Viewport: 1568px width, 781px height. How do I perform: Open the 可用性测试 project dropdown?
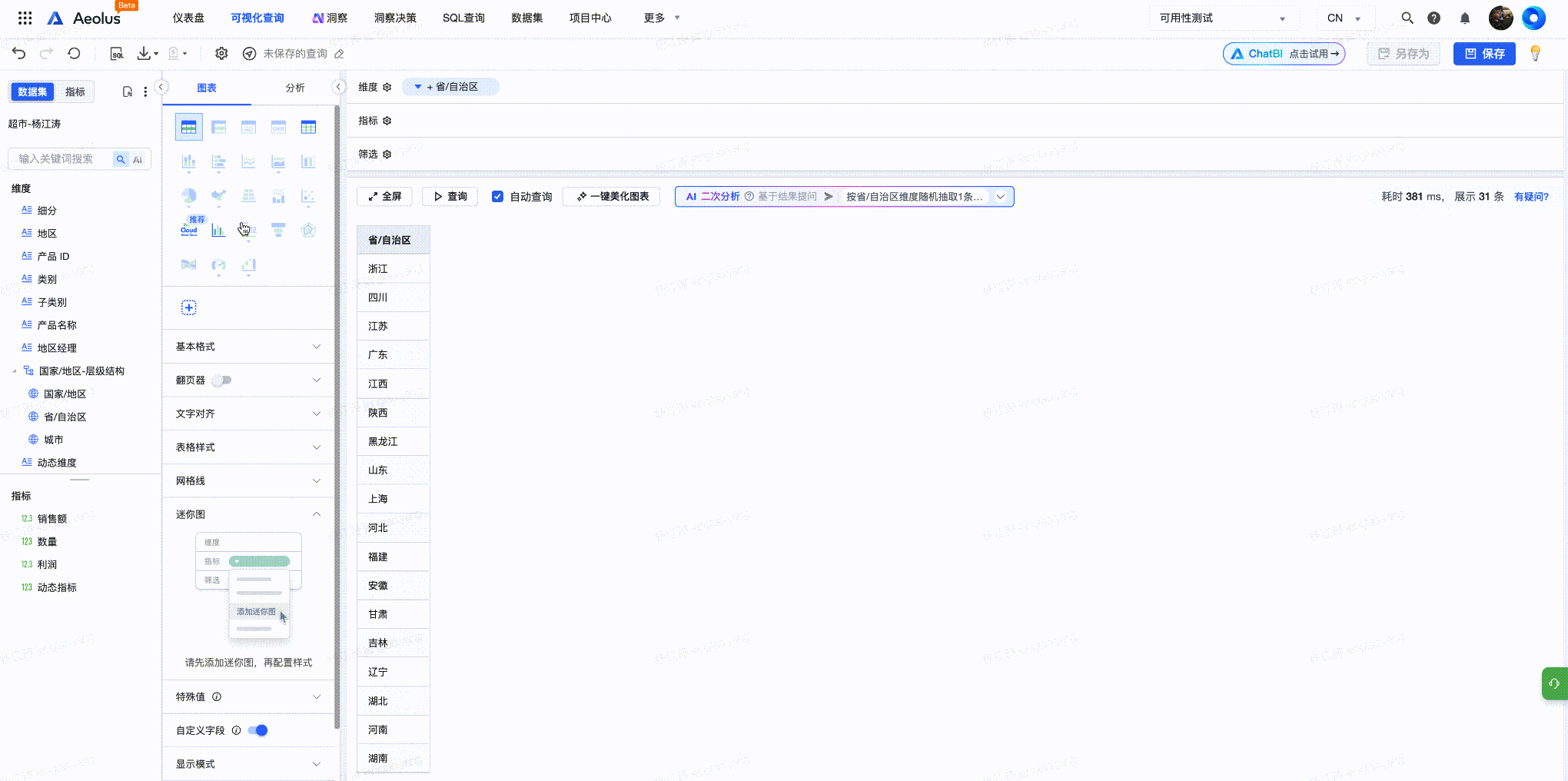coord(1223,18)
